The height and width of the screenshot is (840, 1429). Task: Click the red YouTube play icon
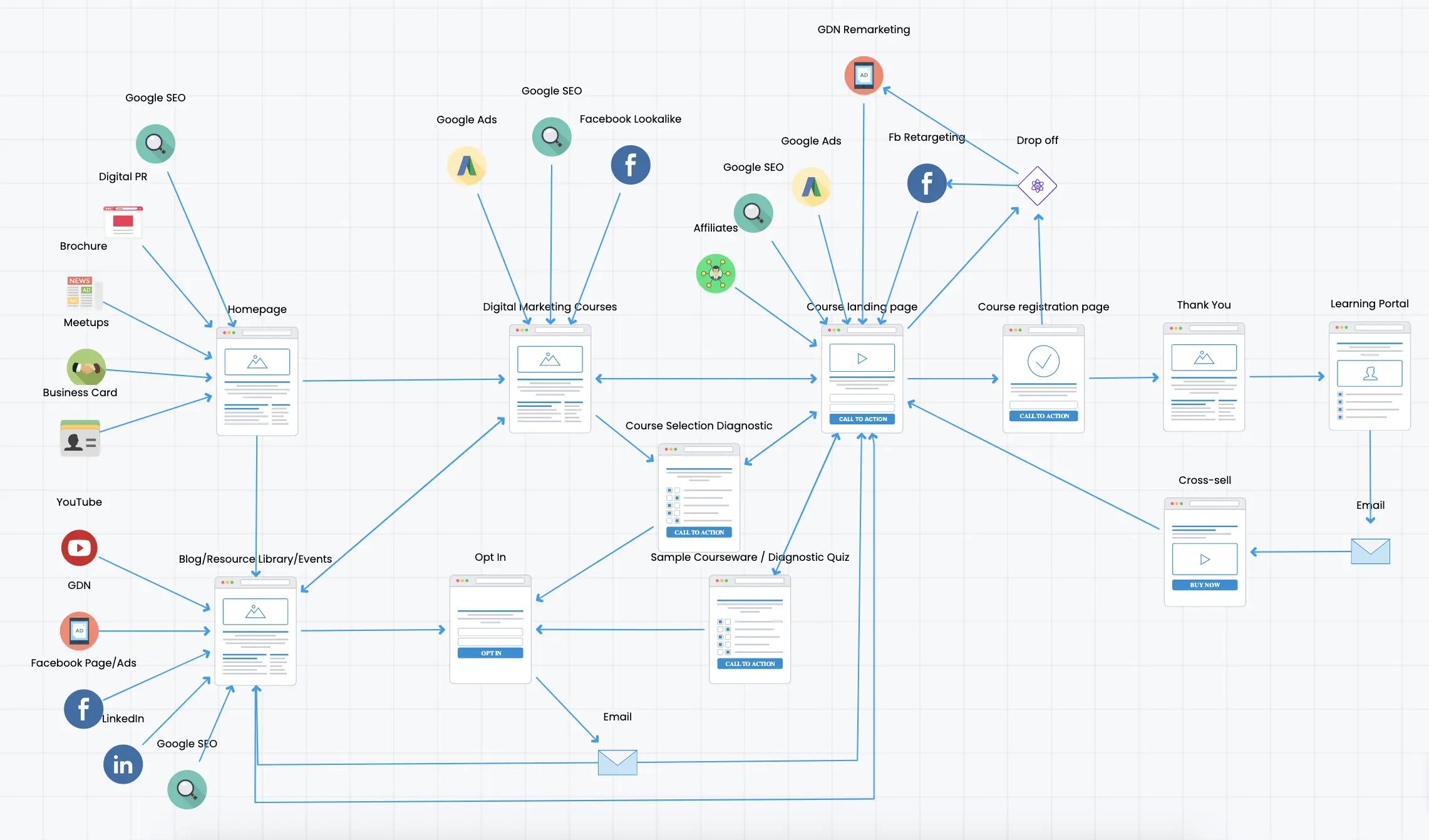click(x=80, y=548)
